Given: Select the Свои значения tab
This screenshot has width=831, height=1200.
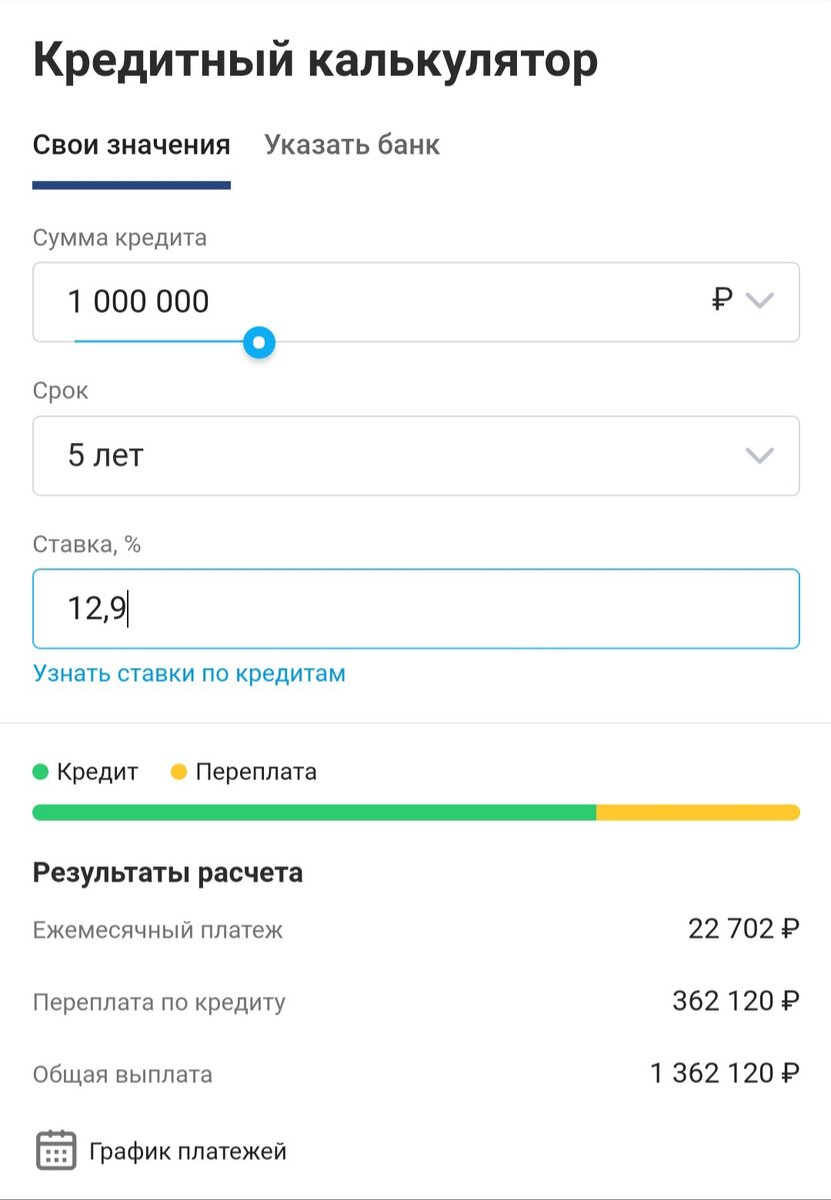Looking at the screenshot, I should [131, 144].
